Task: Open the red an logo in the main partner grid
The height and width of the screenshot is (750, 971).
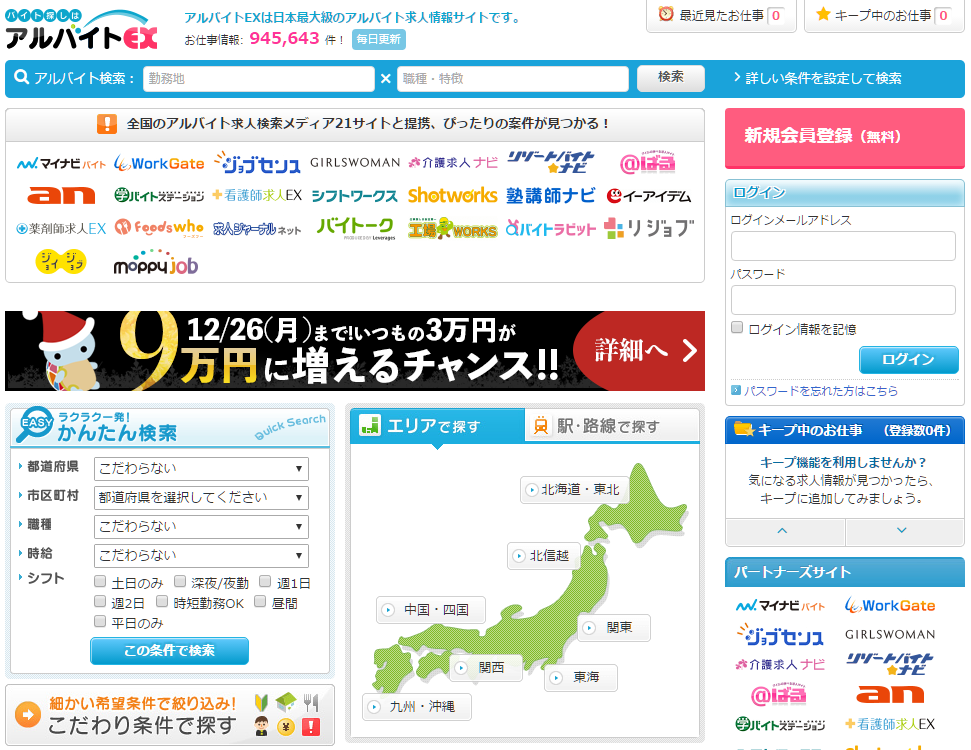Action: click(x=61, y=195)
